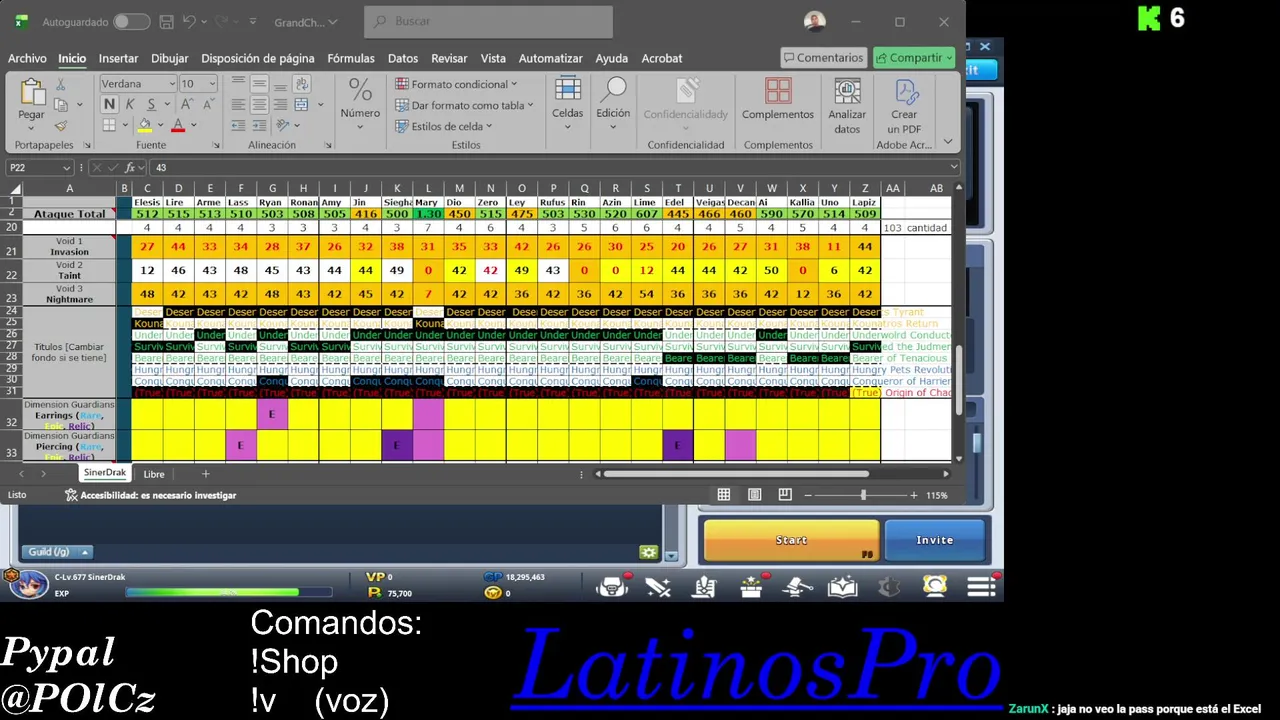Click the Invite button in game window
Viewport: 1280px width, 720px height.
[x=935, y=540]
